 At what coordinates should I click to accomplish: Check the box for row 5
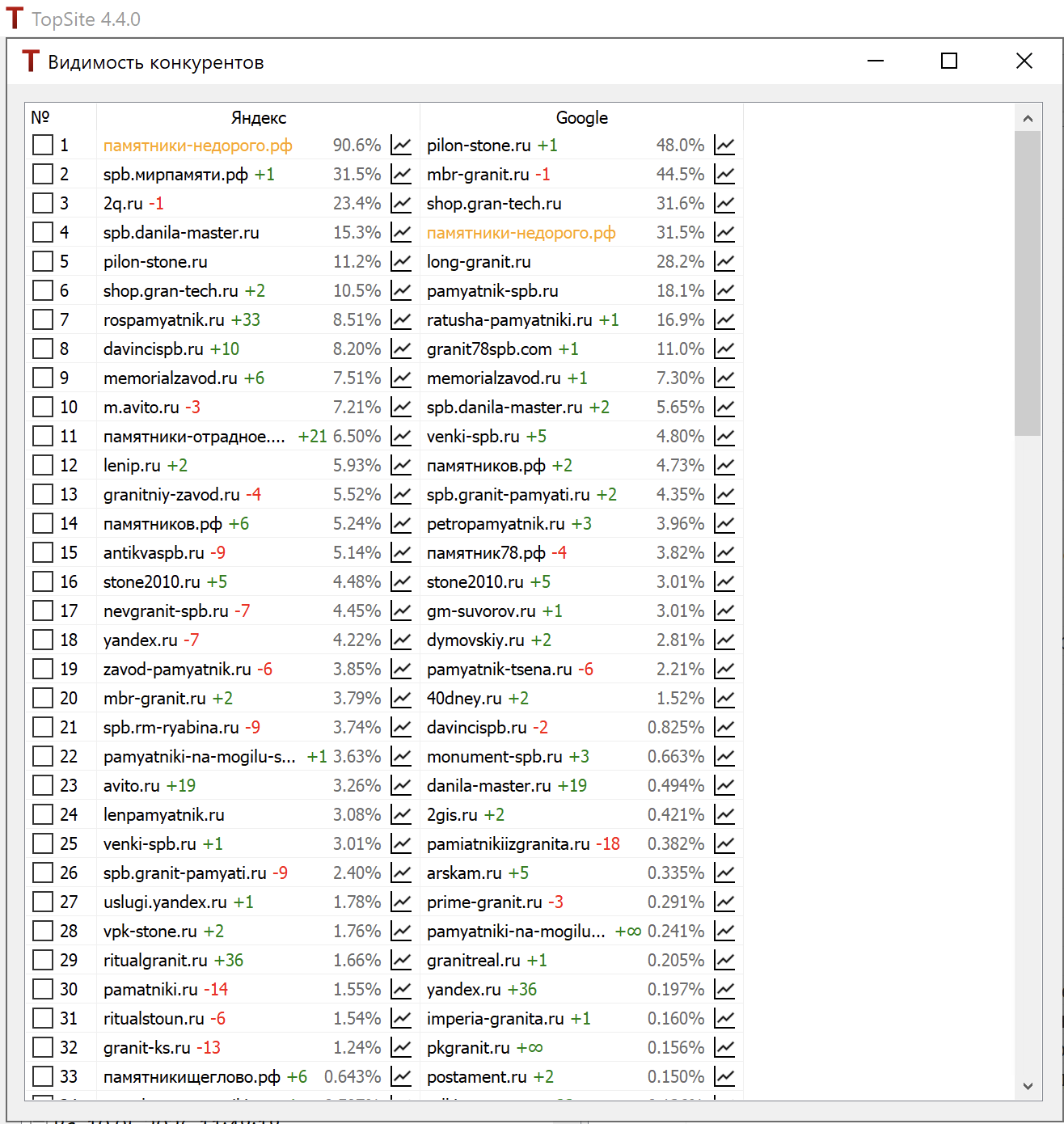[43, 262]
